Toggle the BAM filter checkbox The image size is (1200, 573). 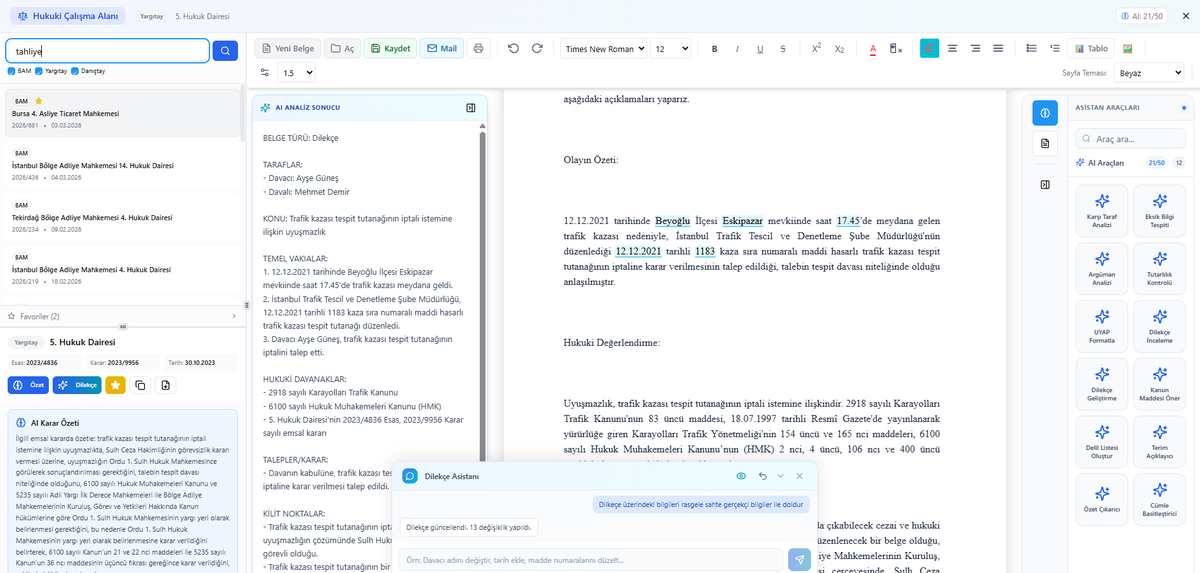click(x=11, y=71)
